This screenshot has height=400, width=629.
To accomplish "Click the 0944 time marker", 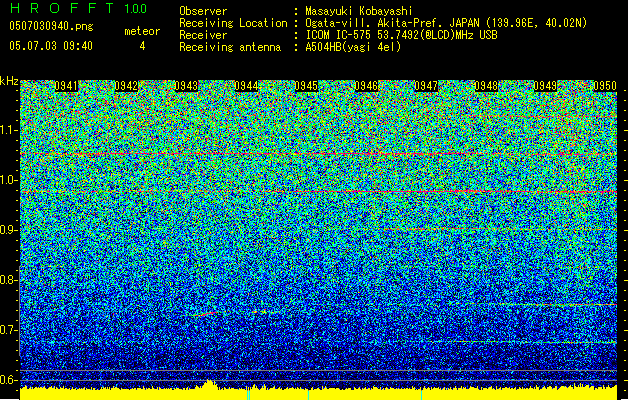I will click(x=246, y=86).
